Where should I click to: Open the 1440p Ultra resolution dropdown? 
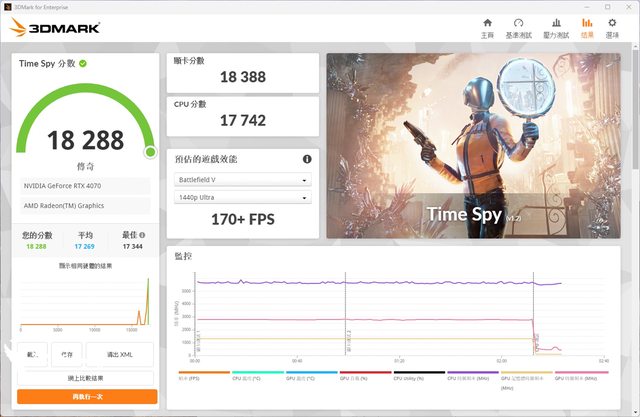pyautogui.click(x=243, y=198)
